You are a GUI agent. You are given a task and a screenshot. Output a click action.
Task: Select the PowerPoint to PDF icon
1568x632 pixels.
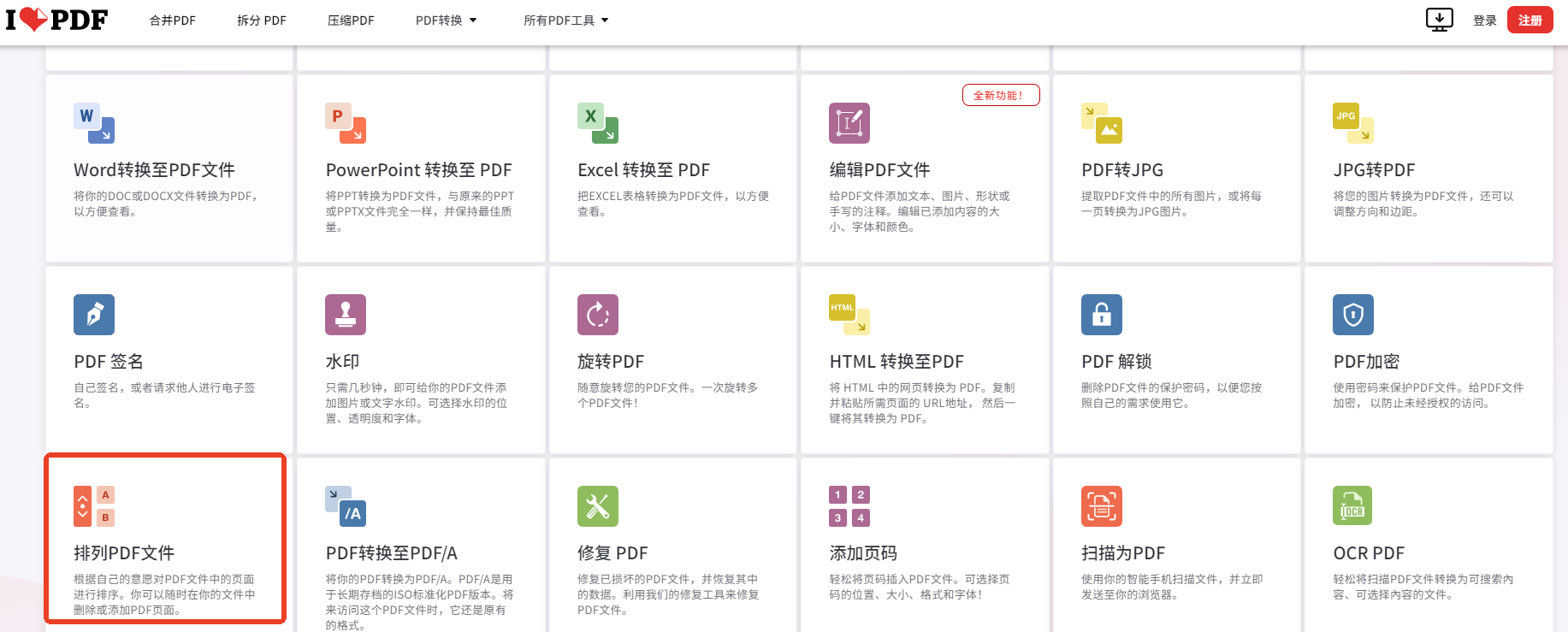pos(346,123)
